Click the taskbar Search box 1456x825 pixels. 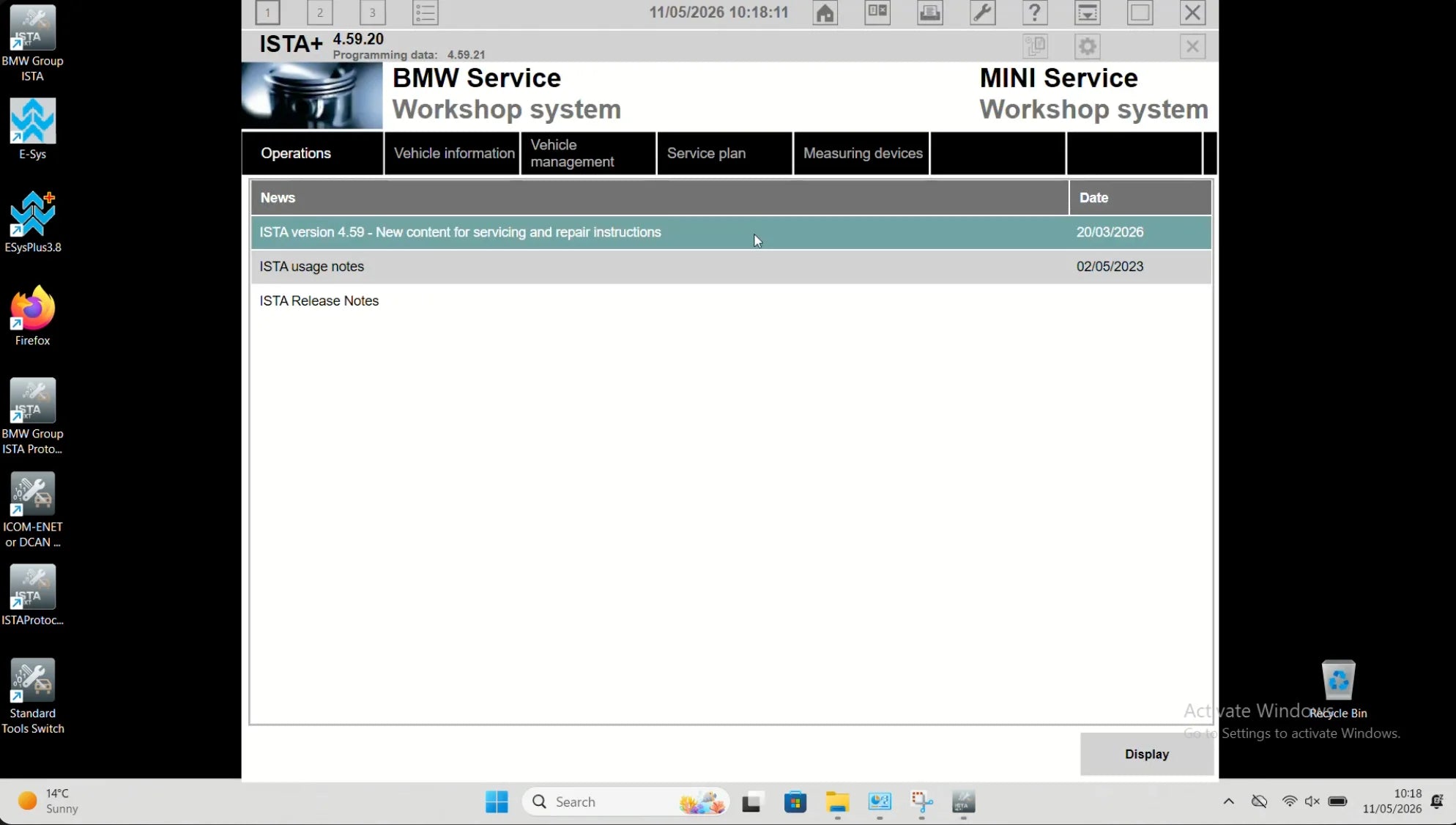click(626, 802)
